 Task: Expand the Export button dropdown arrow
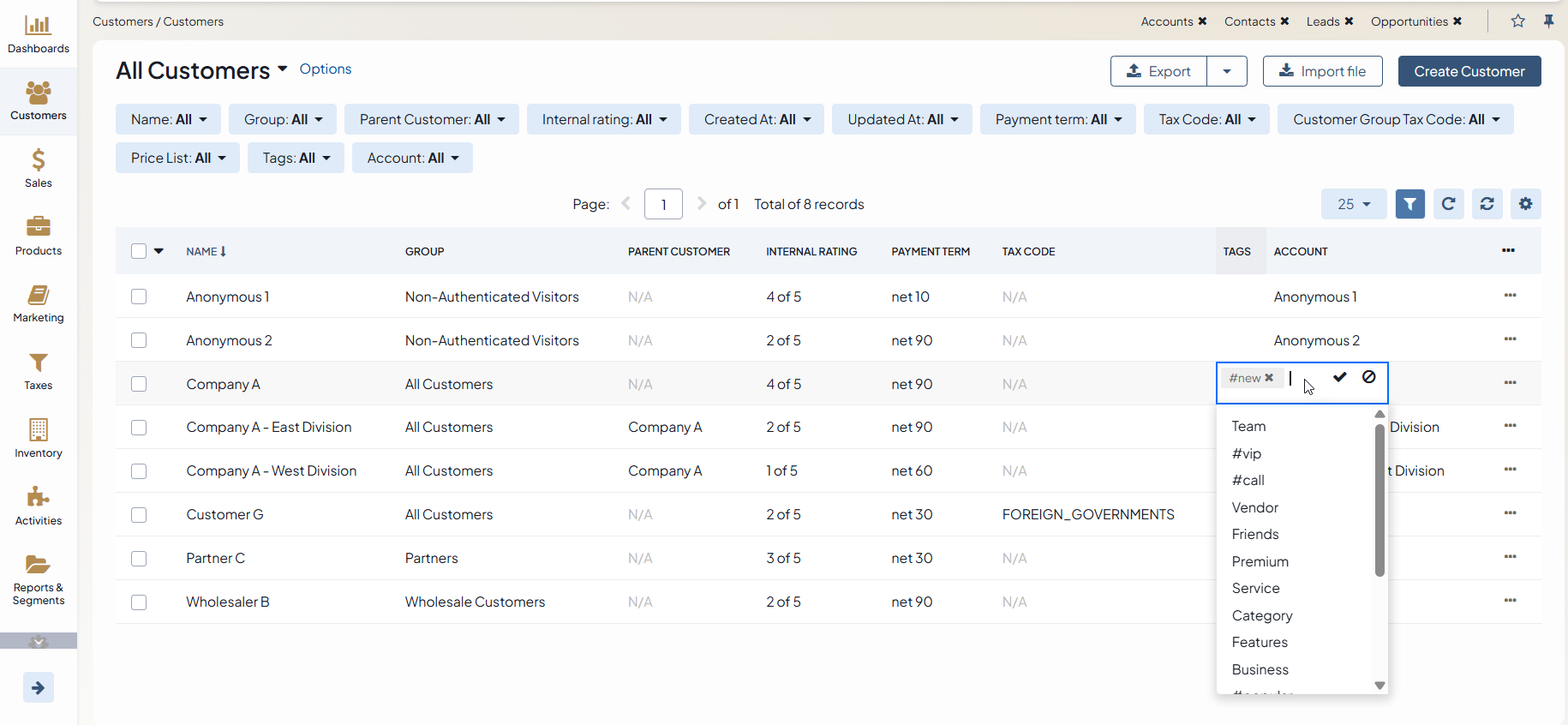1226,71
